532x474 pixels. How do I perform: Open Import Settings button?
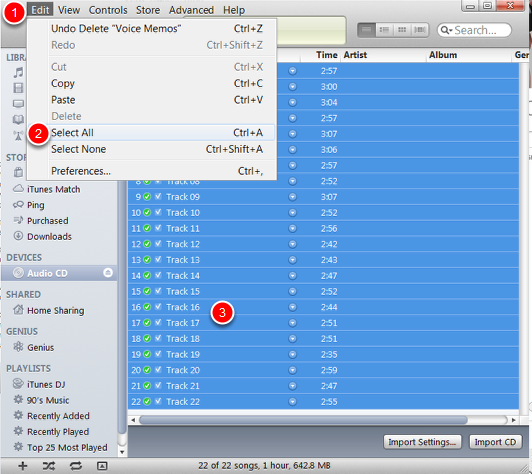[x=422, y=442]
